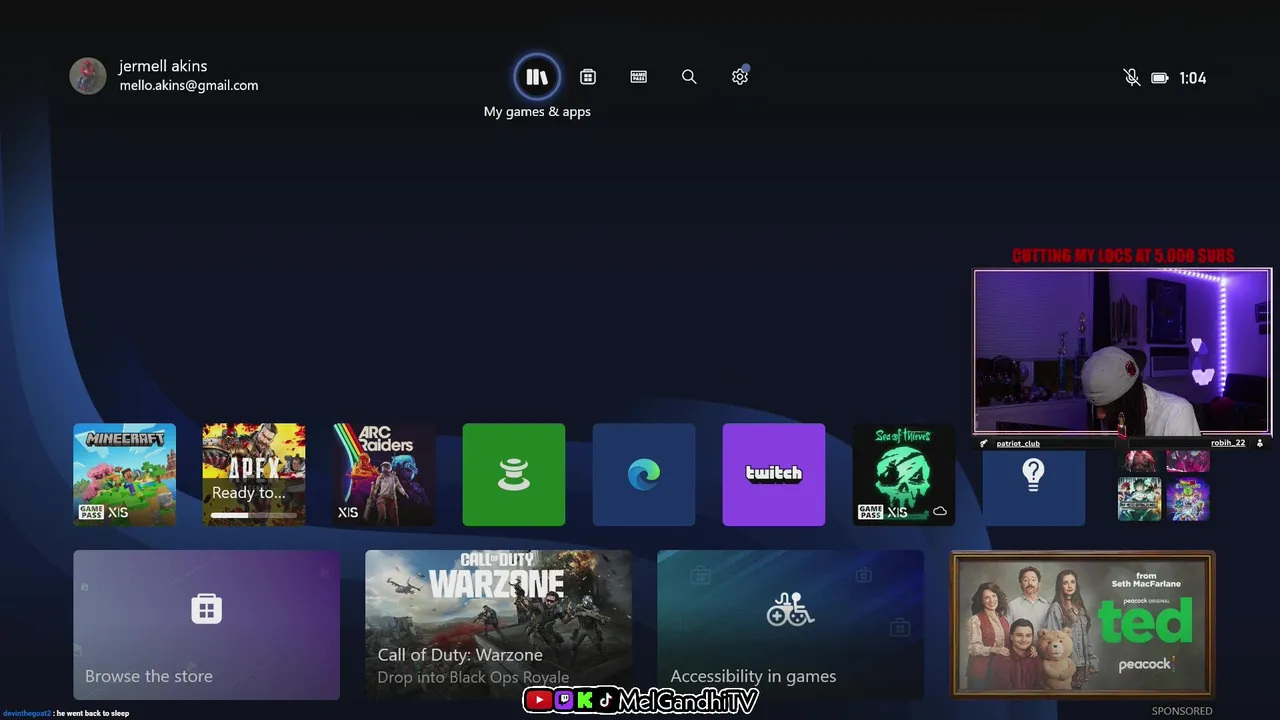The height and width of the screenshot is (720, 1280).
Task: Open the Game Pass icon in top bar
Action: (639, 77)
